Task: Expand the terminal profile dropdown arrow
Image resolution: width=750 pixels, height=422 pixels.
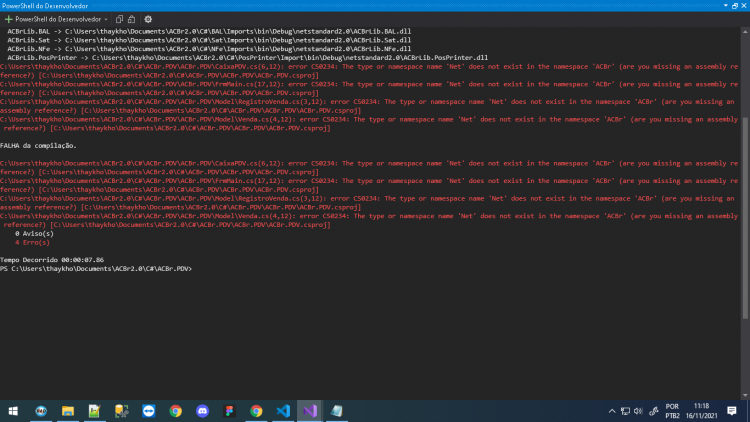Action: (x=106, y=19)
